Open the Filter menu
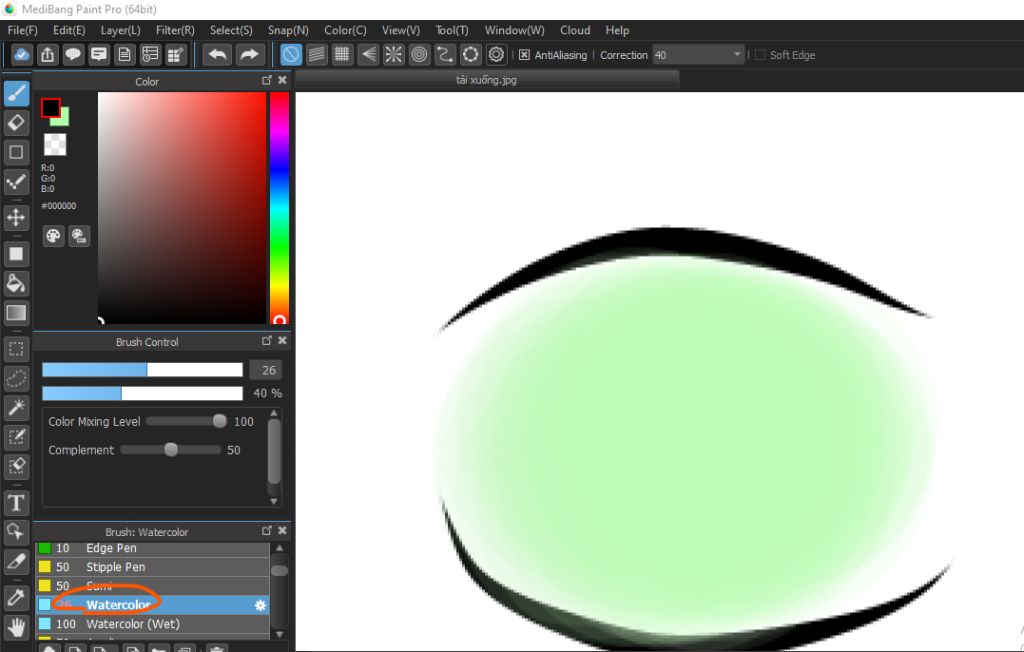This screenshot has width=1024, height=652. [x=175, y=30]
